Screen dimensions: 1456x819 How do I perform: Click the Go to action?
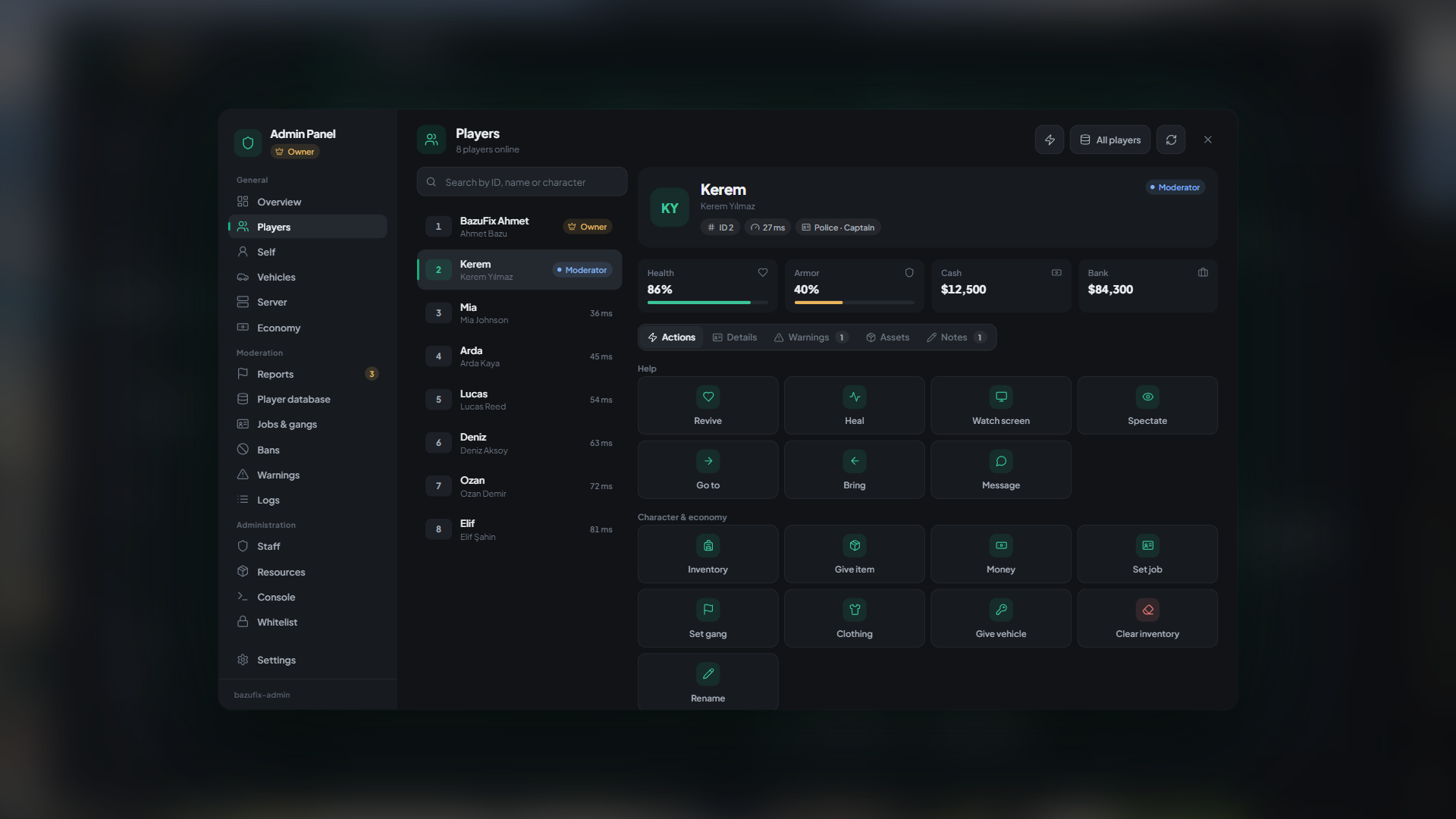tap(708, 470)
